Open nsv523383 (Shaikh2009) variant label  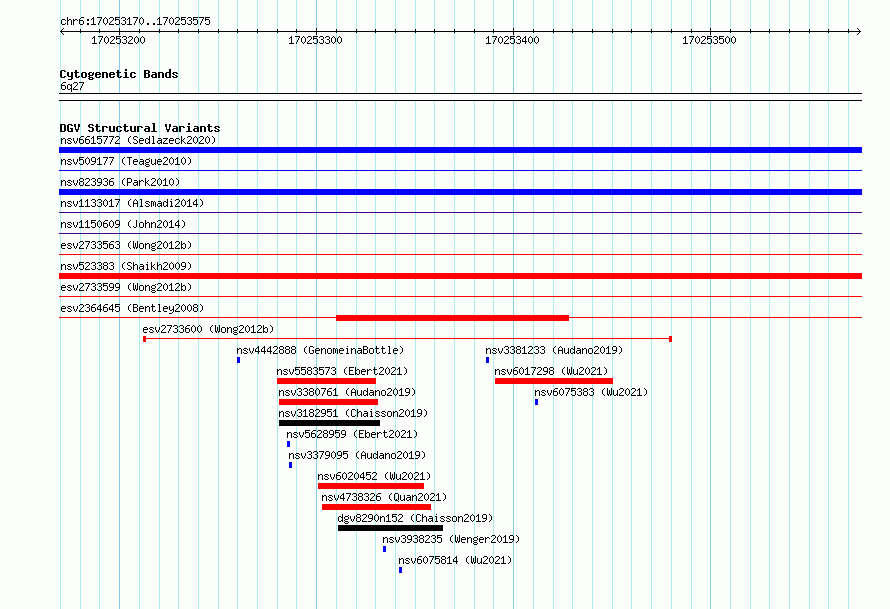pos(126,266)
